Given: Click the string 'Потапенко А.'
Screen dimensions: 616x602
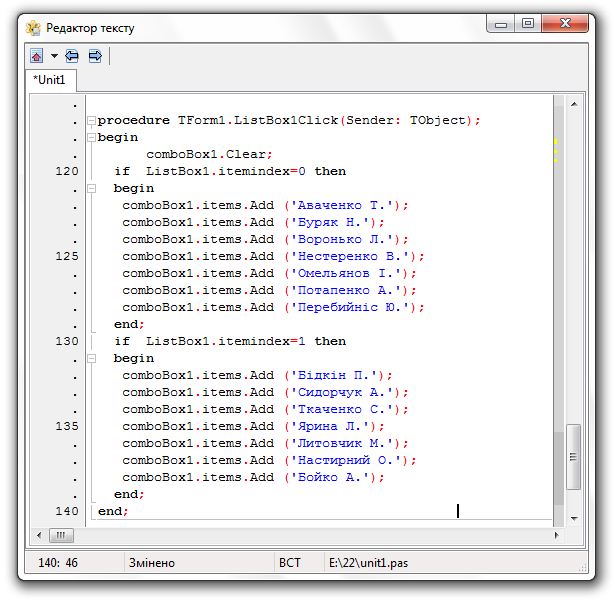Looking at the screenshot, I should (346, 290).
